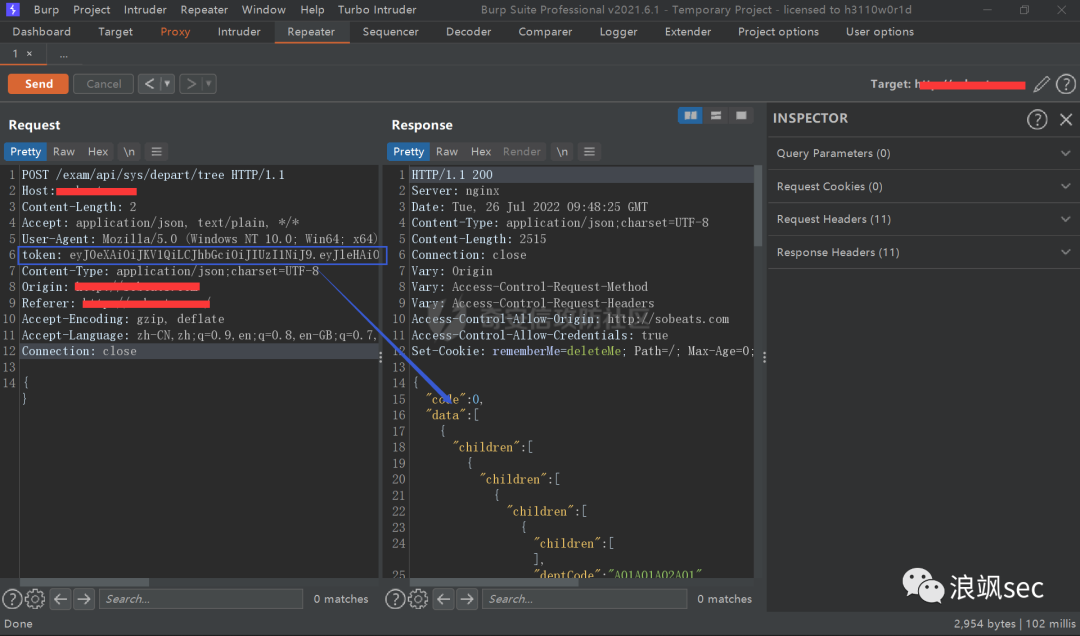Toggle non-printable characters in Response panel
Screen dimensions: 1080x636
562,152
